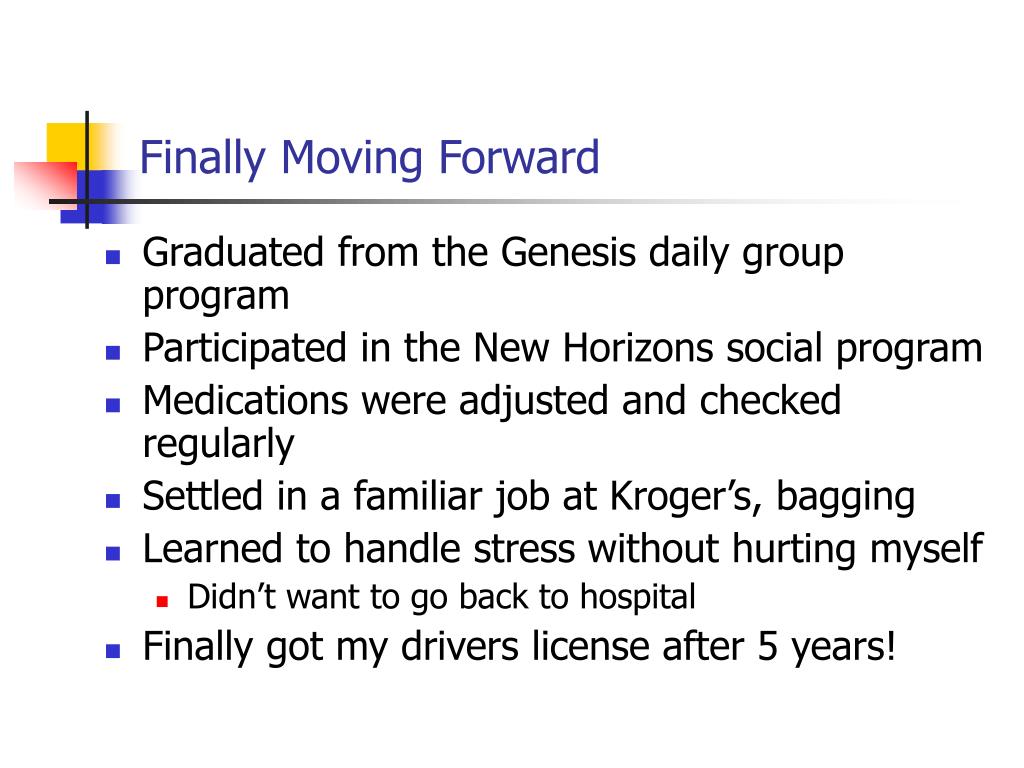Select the bullet marker beside 'Participated in the New Horizons'
Viewport: 1024px width, 768px height.
tap(113, 353)
